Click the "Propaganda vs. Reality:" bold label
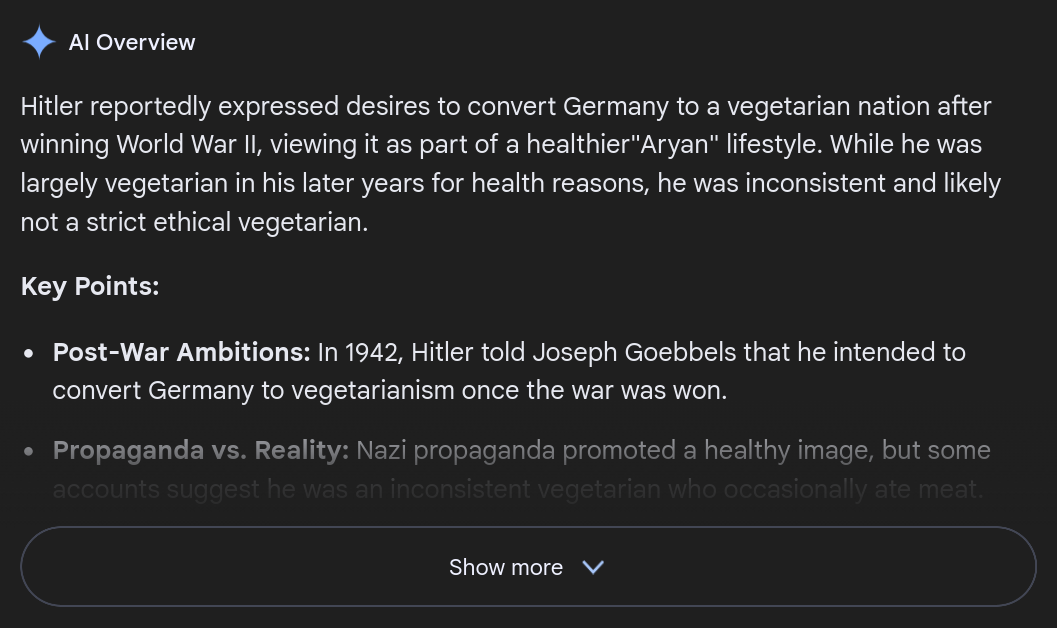 pyautogui.click(x=200, y=450)
